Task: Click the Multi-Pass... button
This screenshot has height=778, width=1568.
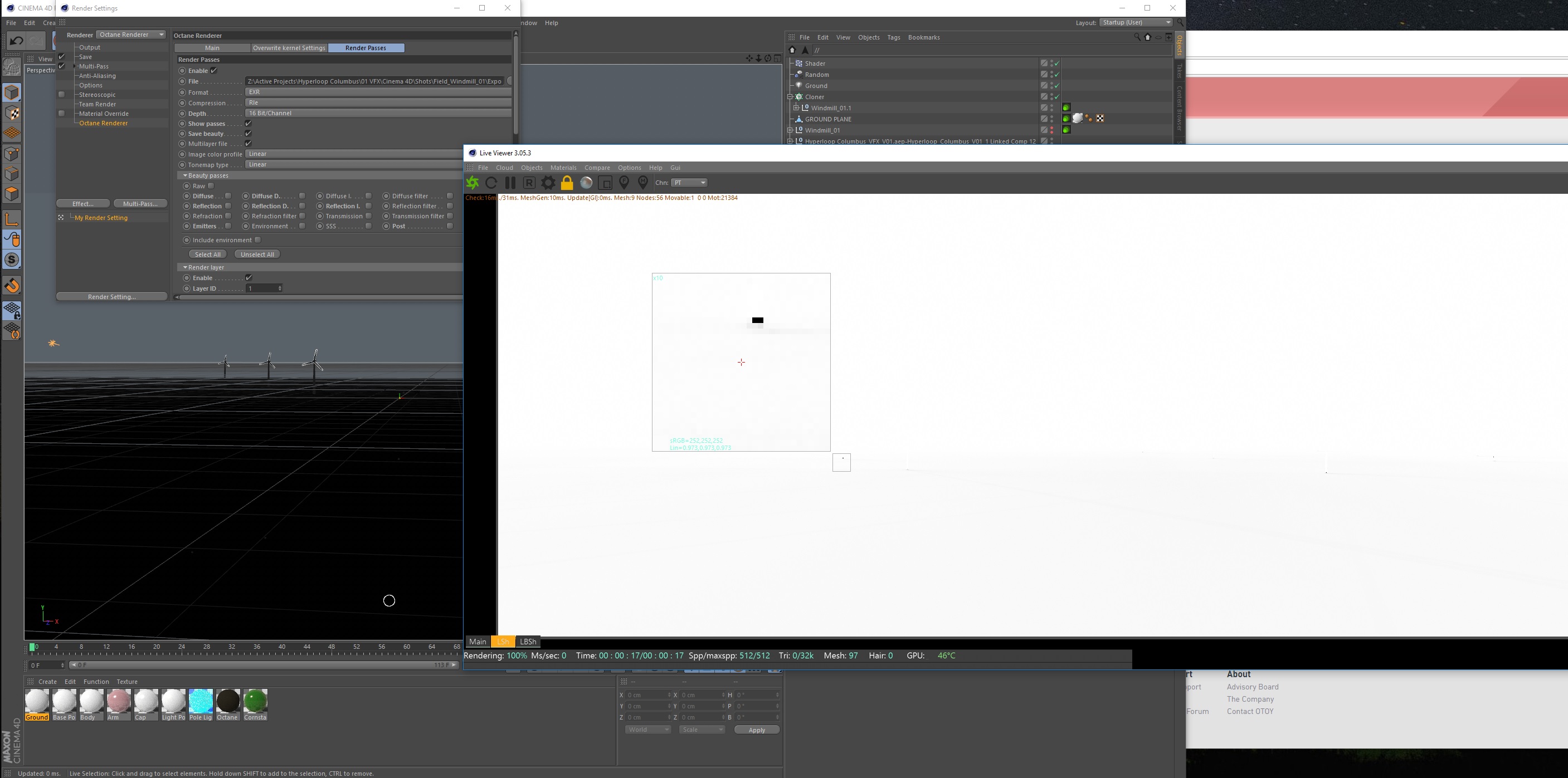Action: pos(140,204)
